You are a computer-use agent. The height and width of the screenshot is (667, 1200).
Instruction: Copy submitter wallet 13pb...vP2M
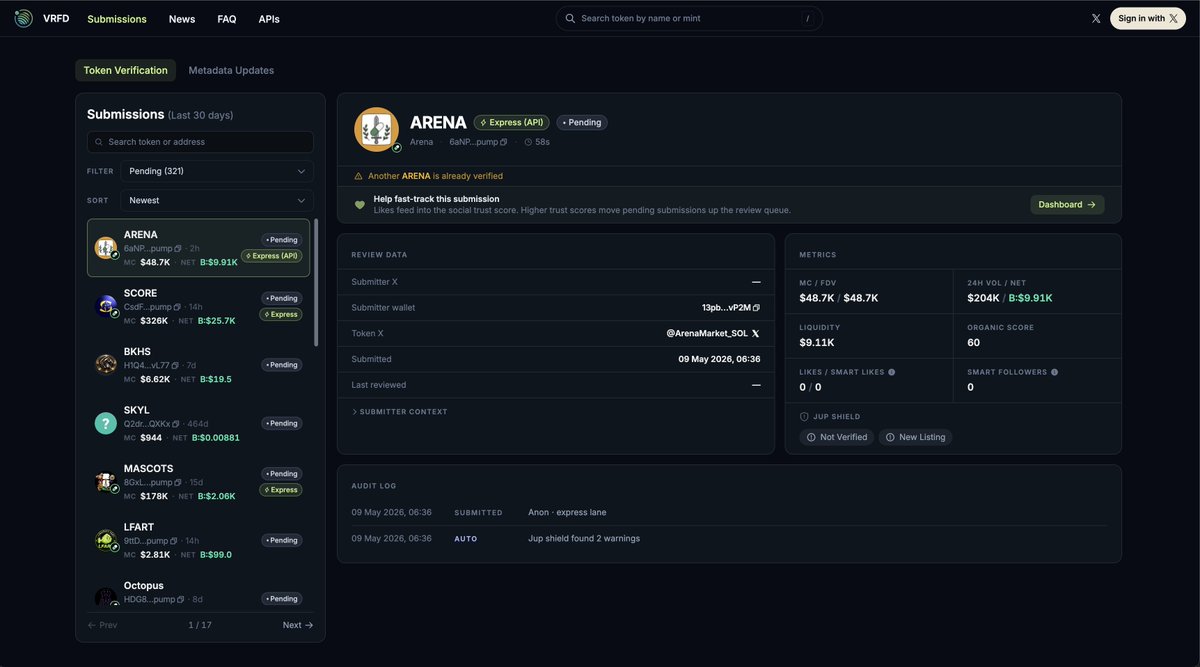click(x=756, y=308)
